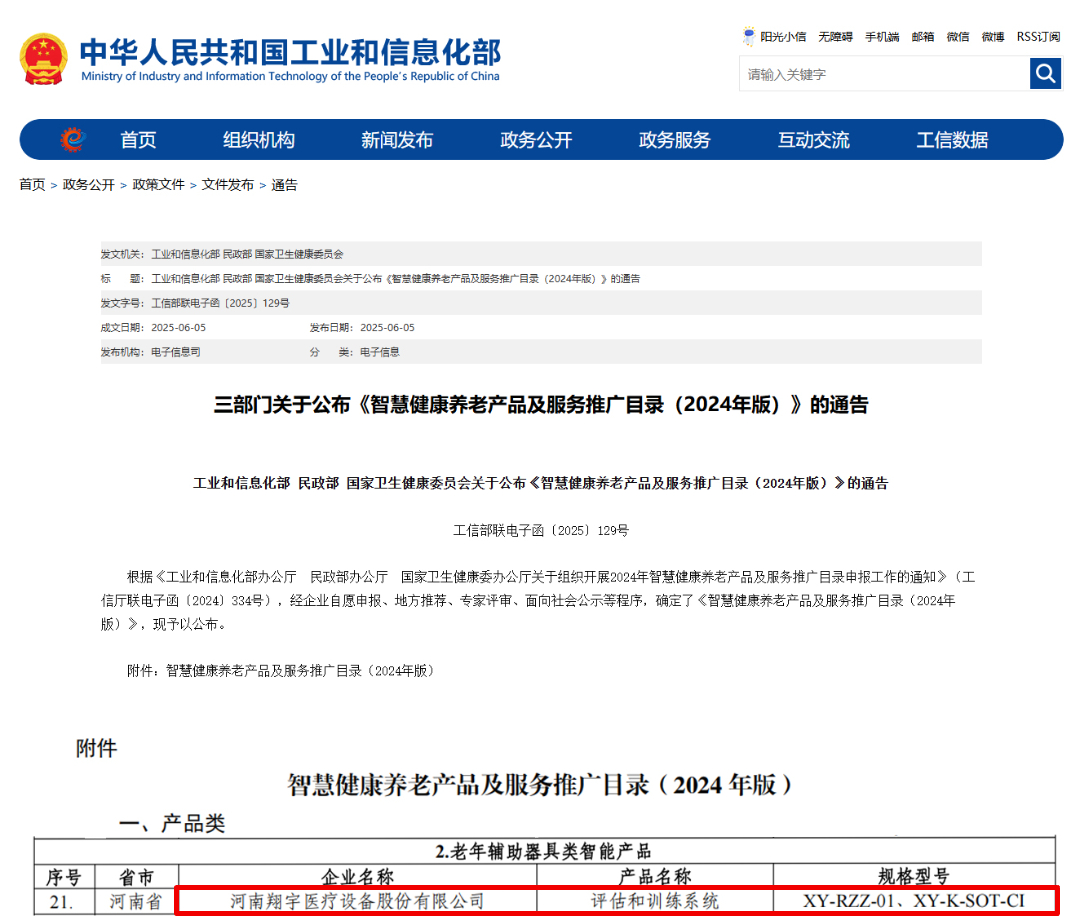Click the 一、产品类 section heading

tap(172, 823)
